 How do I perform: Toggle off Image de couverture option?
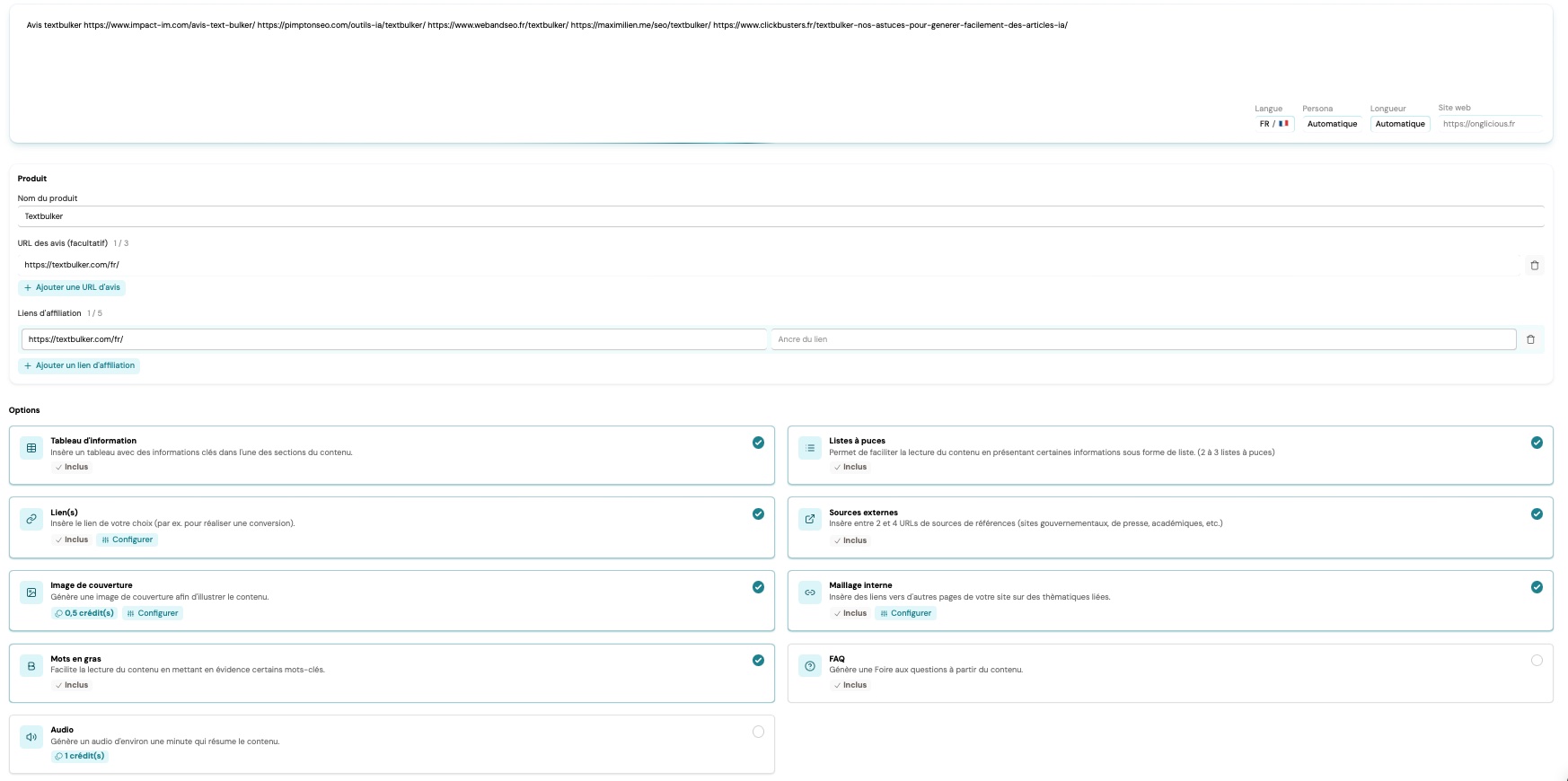click(x=758, y=587)
